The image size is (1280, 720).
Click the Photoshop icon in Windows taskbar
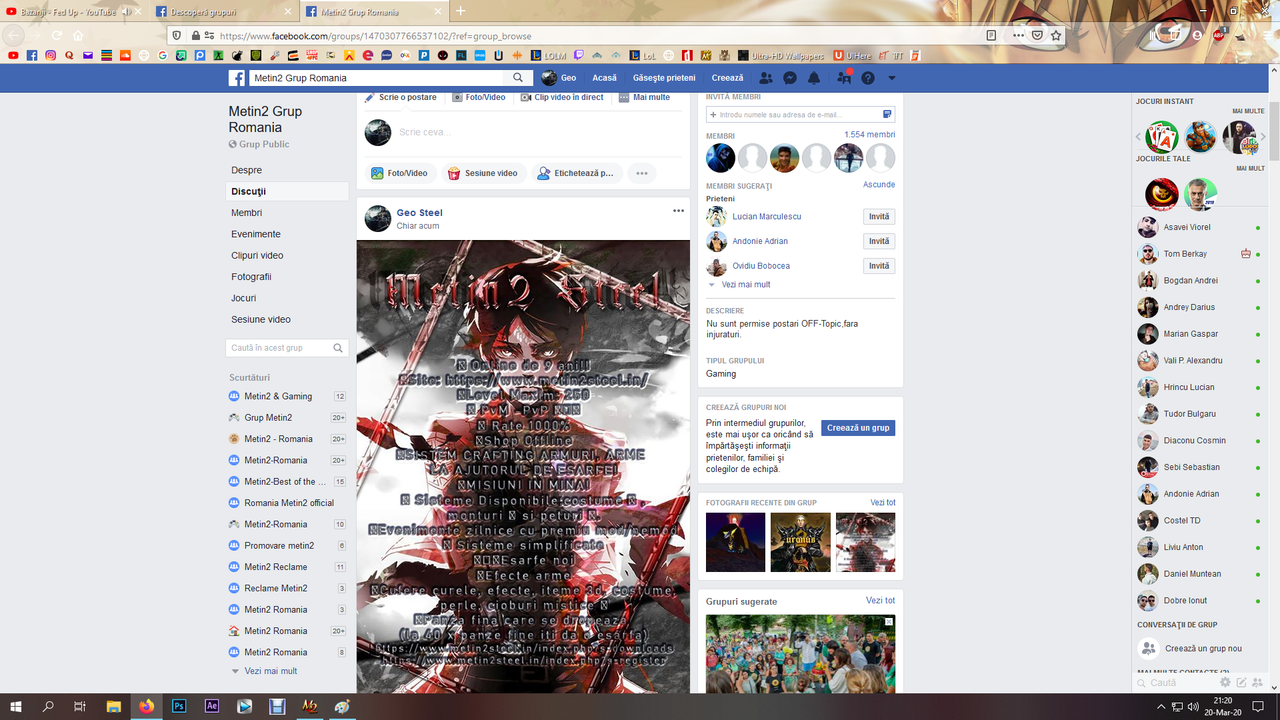point(179,706)
